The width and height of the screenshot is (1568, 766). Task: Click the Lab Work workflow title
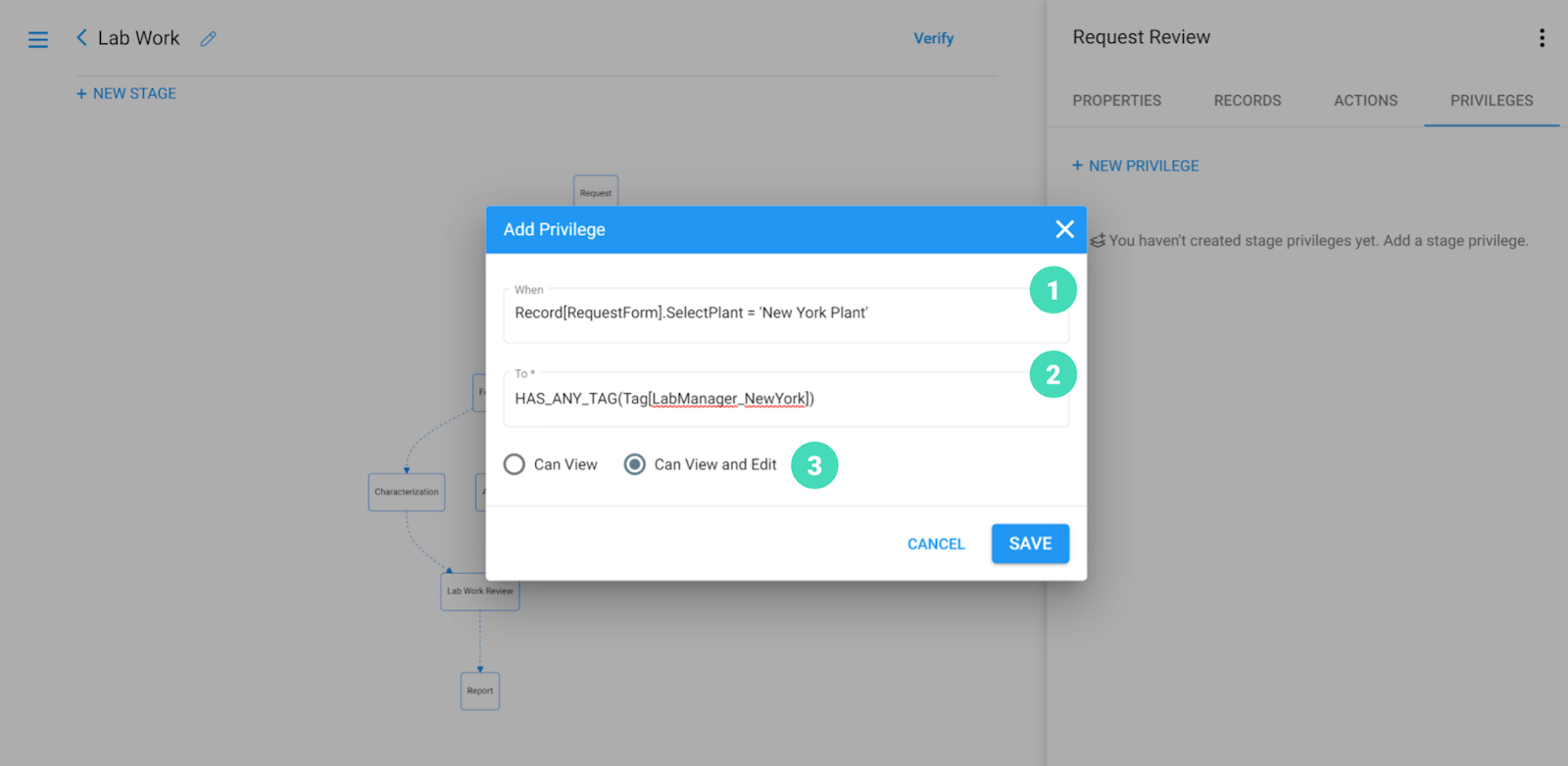pos(138,38)
